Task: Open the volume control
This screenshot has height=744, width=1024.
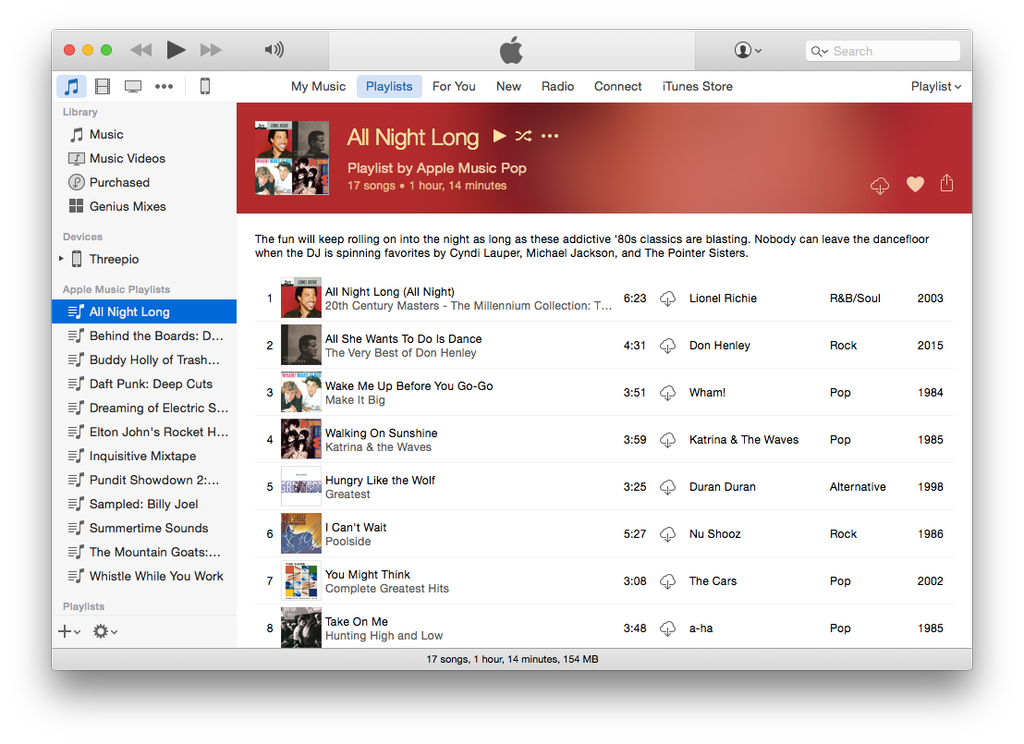Action: (x=273, y=49)
